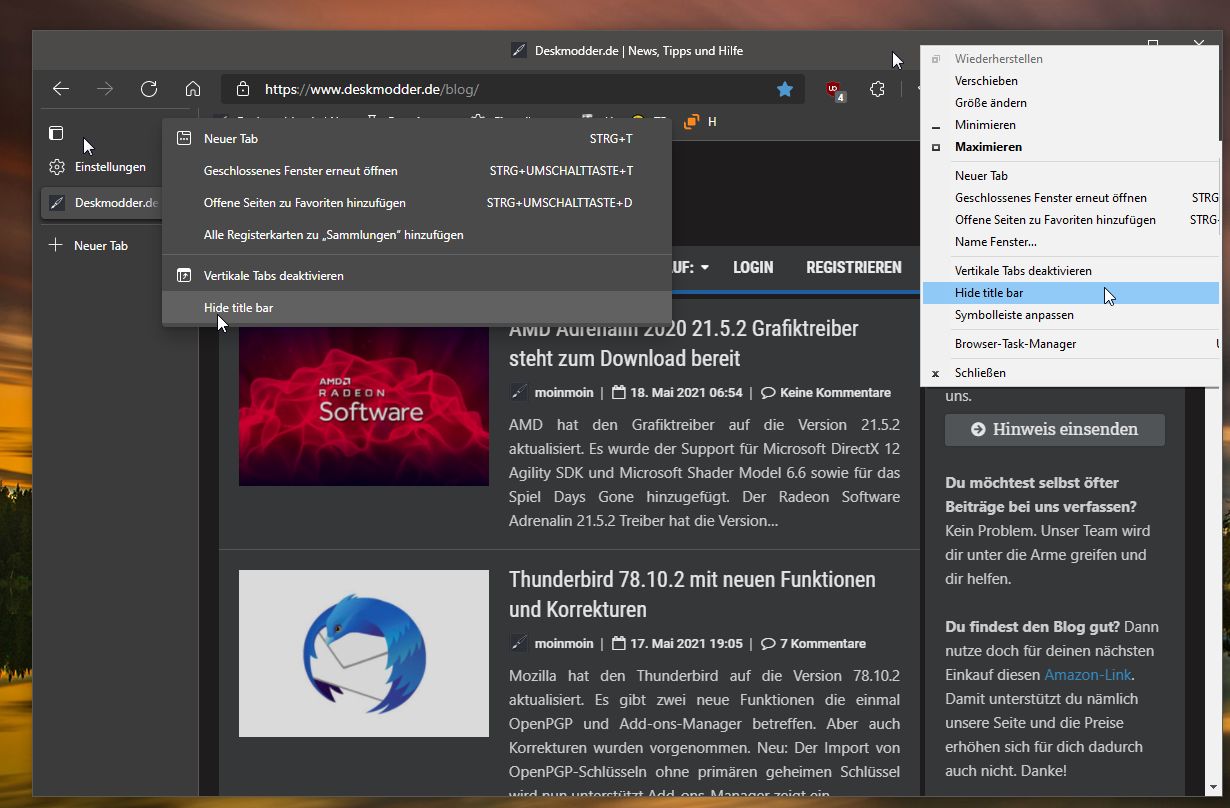Open the home page via the house icon
The width and height of the screenshot is (1230, 808).
(x=193, y=89)
